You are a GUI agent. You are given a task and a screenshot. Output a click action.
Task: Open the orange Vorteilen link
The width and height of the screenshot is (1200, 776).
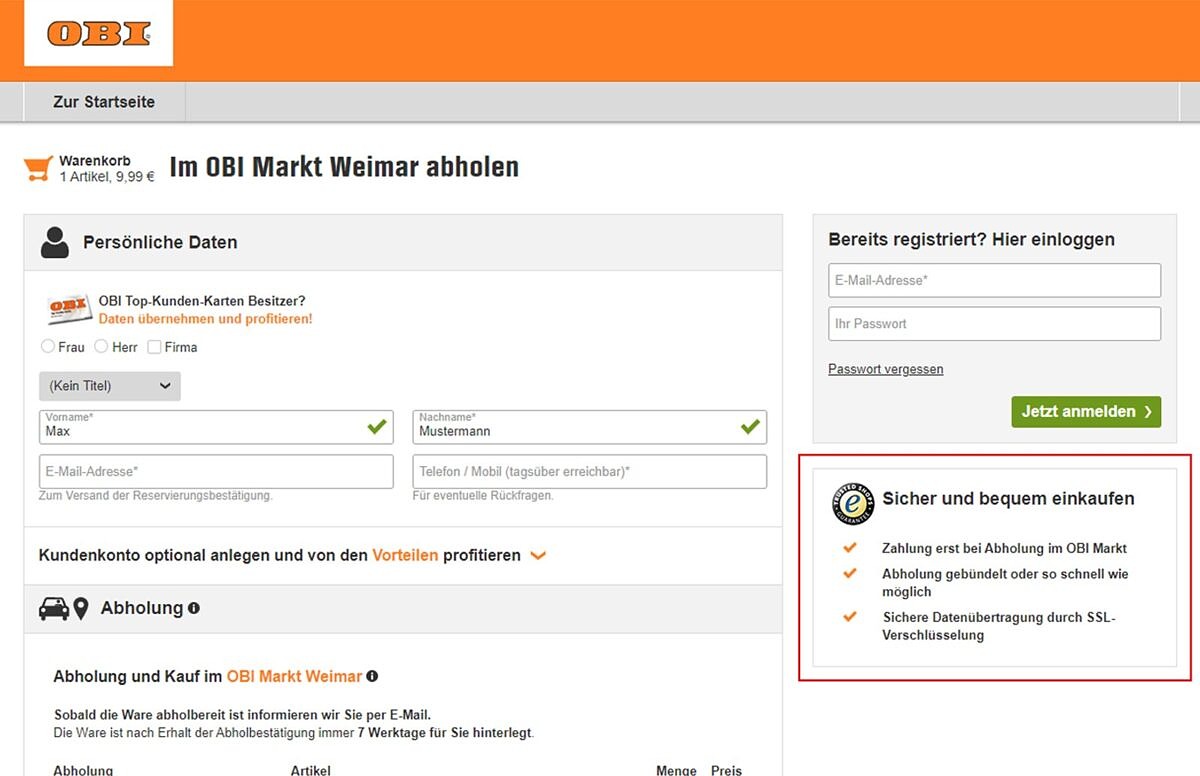point(405,555)
